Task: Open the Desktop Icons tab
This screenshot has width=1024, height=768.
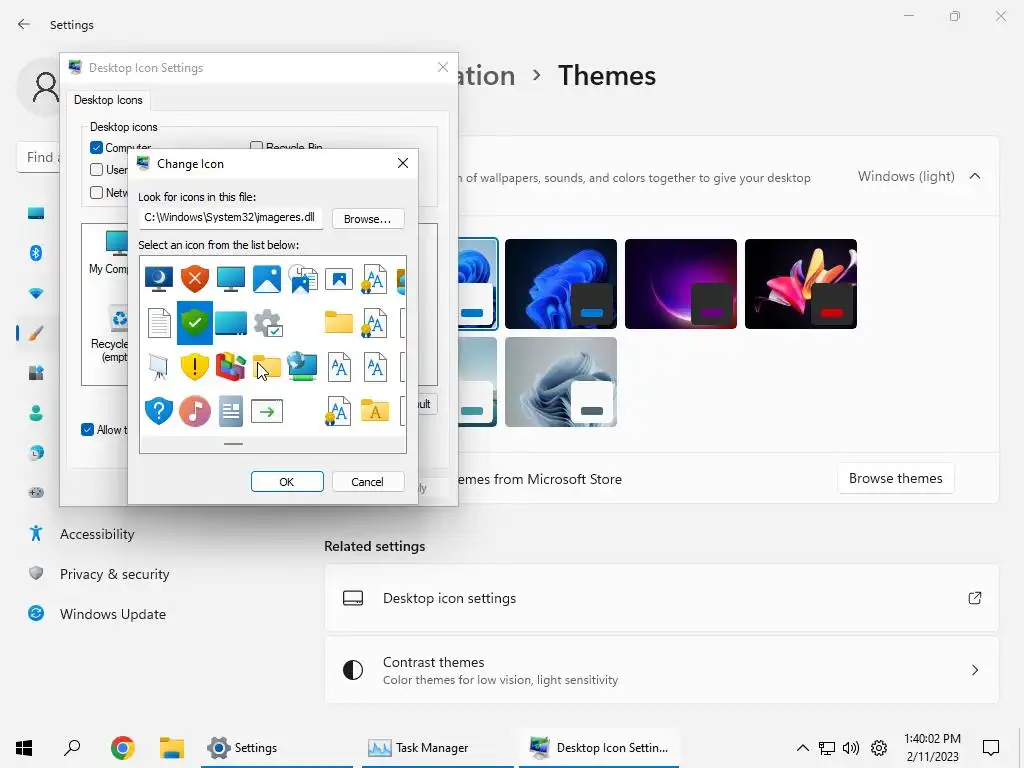Action: pos(108,100)
